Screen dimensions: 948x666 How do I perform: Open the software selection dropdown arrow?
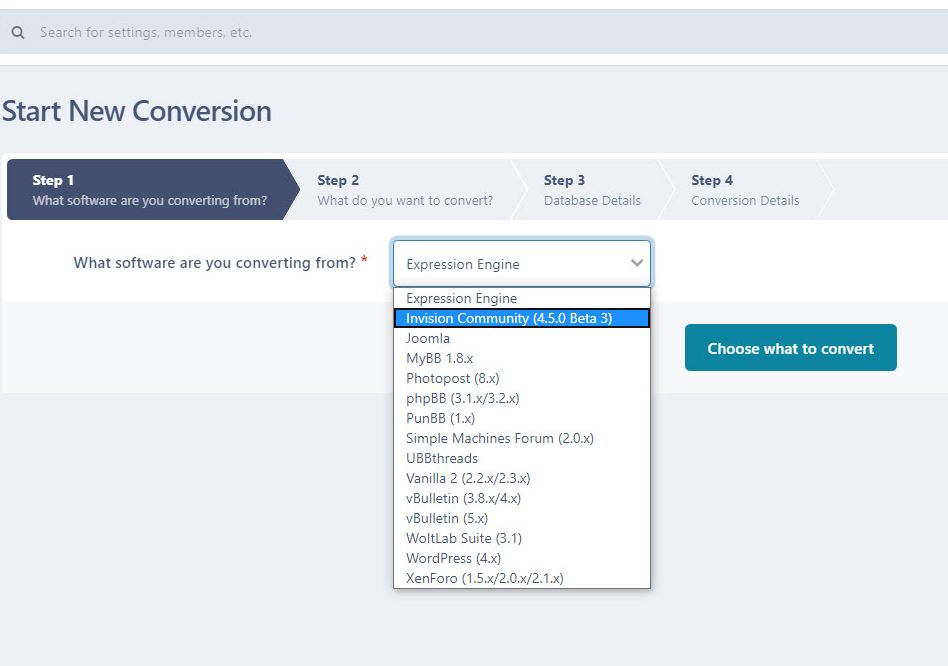pyautogui.click(x=637, y=263)
